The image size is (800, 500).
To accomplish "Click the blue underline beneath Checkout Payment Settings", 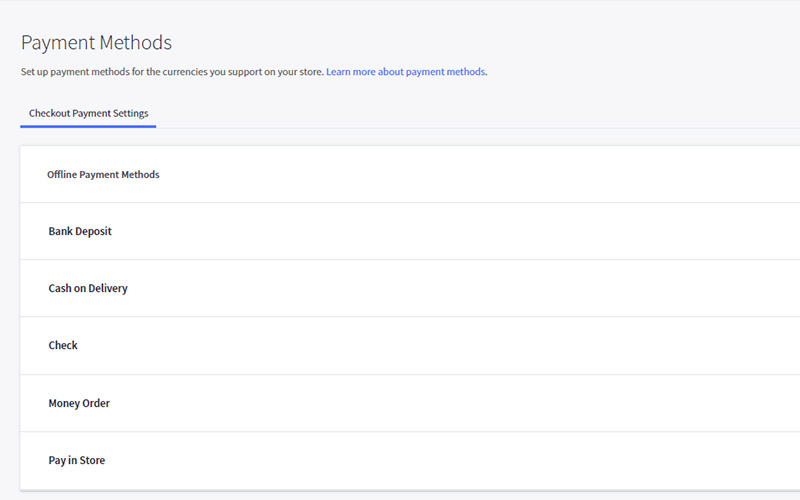I will coord(88,126).
